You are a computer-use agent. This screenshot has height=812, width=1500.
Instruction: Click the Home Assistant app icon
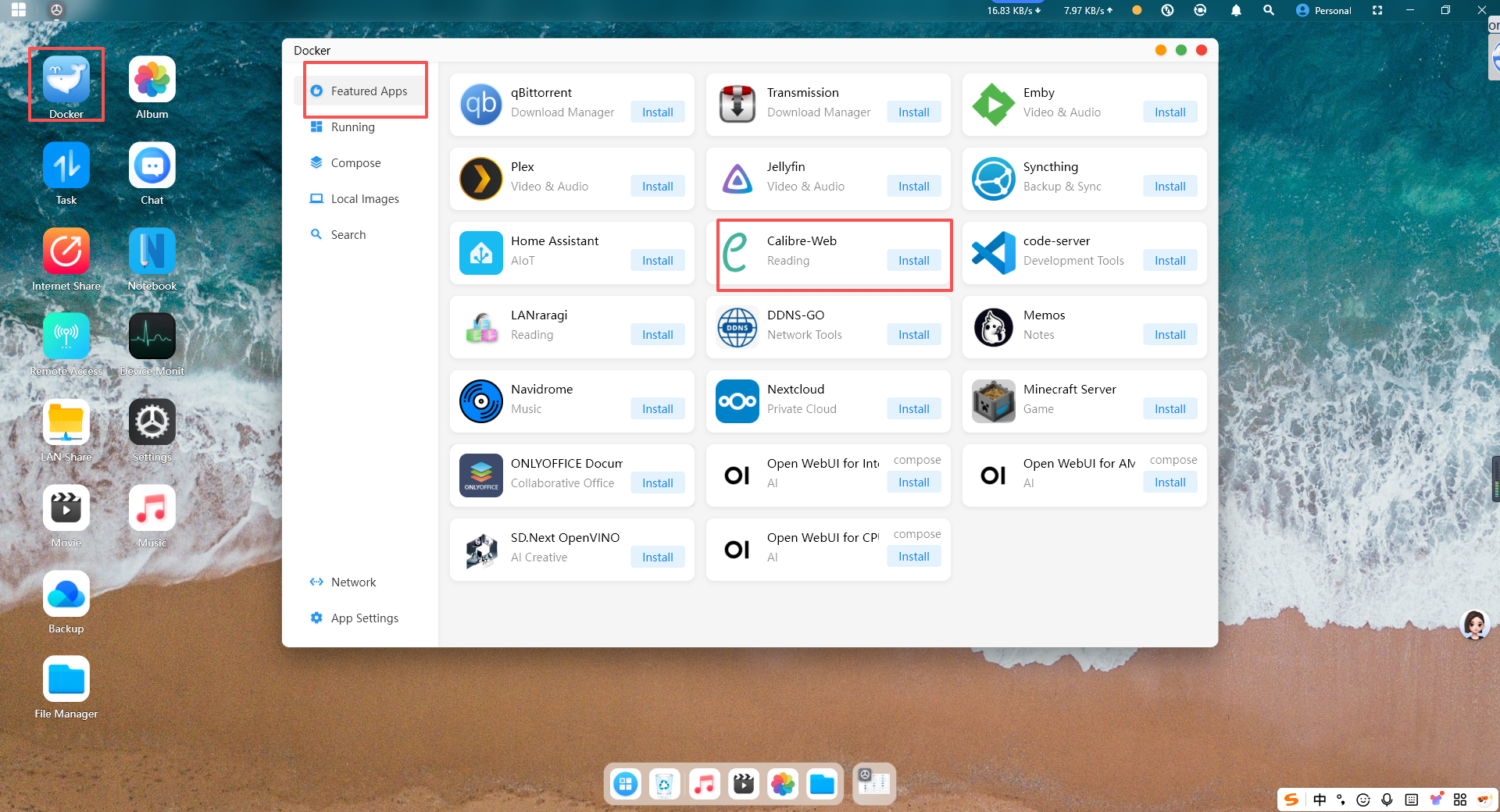481,253
